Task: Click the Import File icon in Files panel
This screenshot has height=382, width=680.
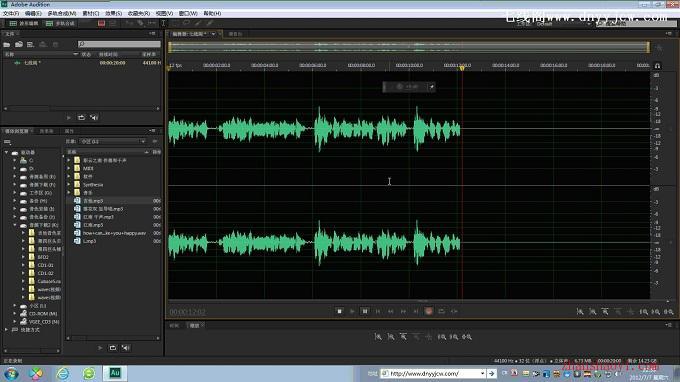Action: (x=19, y=44)
